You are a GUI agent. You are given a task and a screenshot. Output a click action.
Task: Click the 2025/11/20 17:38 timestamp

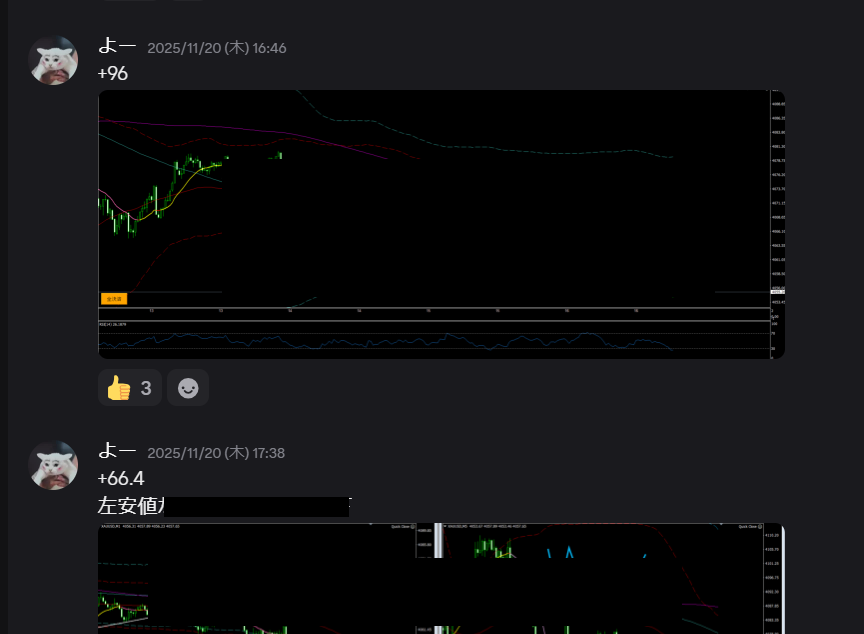click(217, 453)
